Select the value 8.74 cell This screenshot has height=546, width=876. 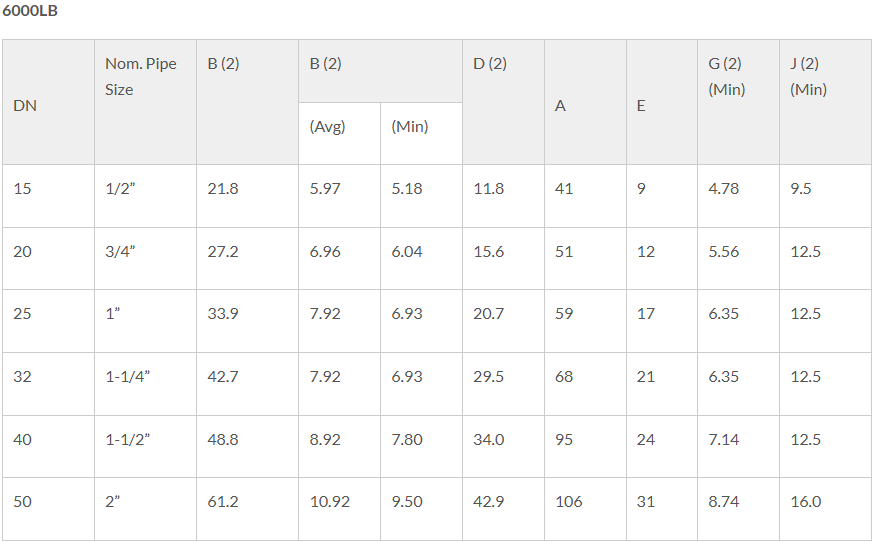coord(738,509)
